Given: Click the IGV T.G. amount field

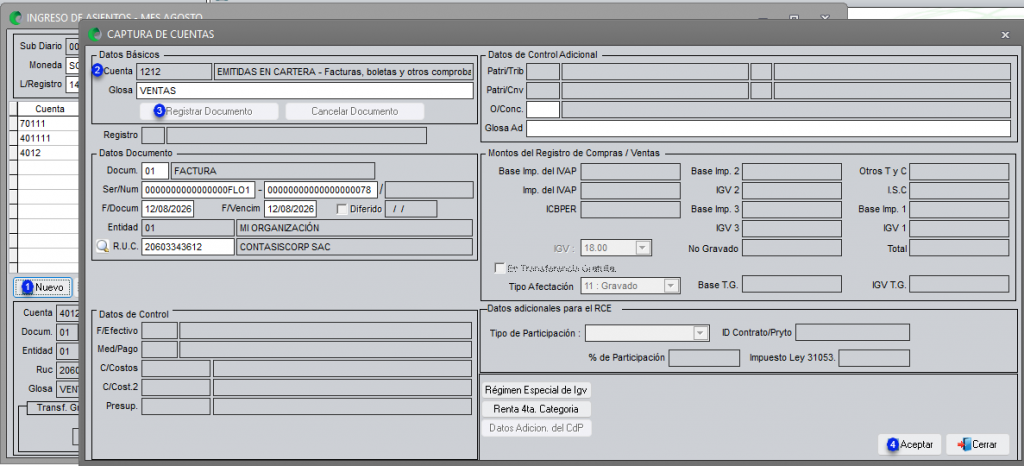Looking at the screenshot, I should click(959, 285).
